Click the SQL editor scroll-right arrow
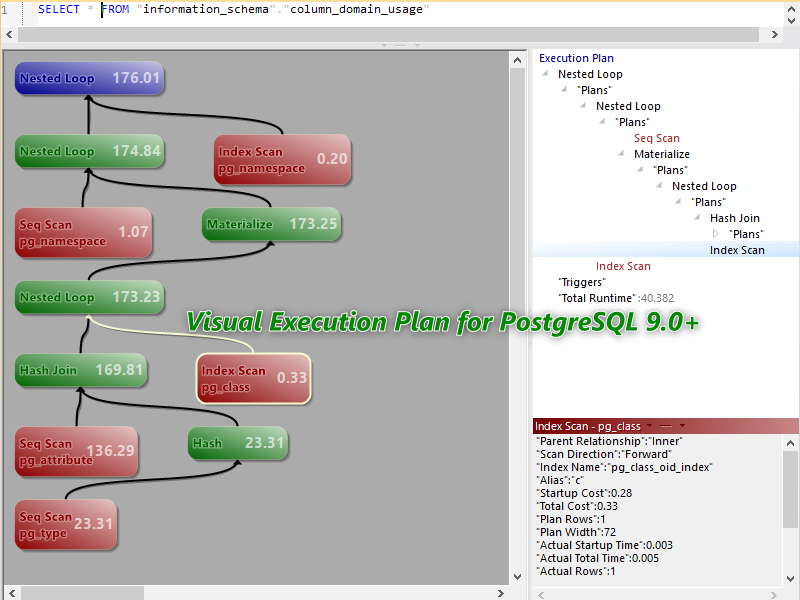 point(774,34)
